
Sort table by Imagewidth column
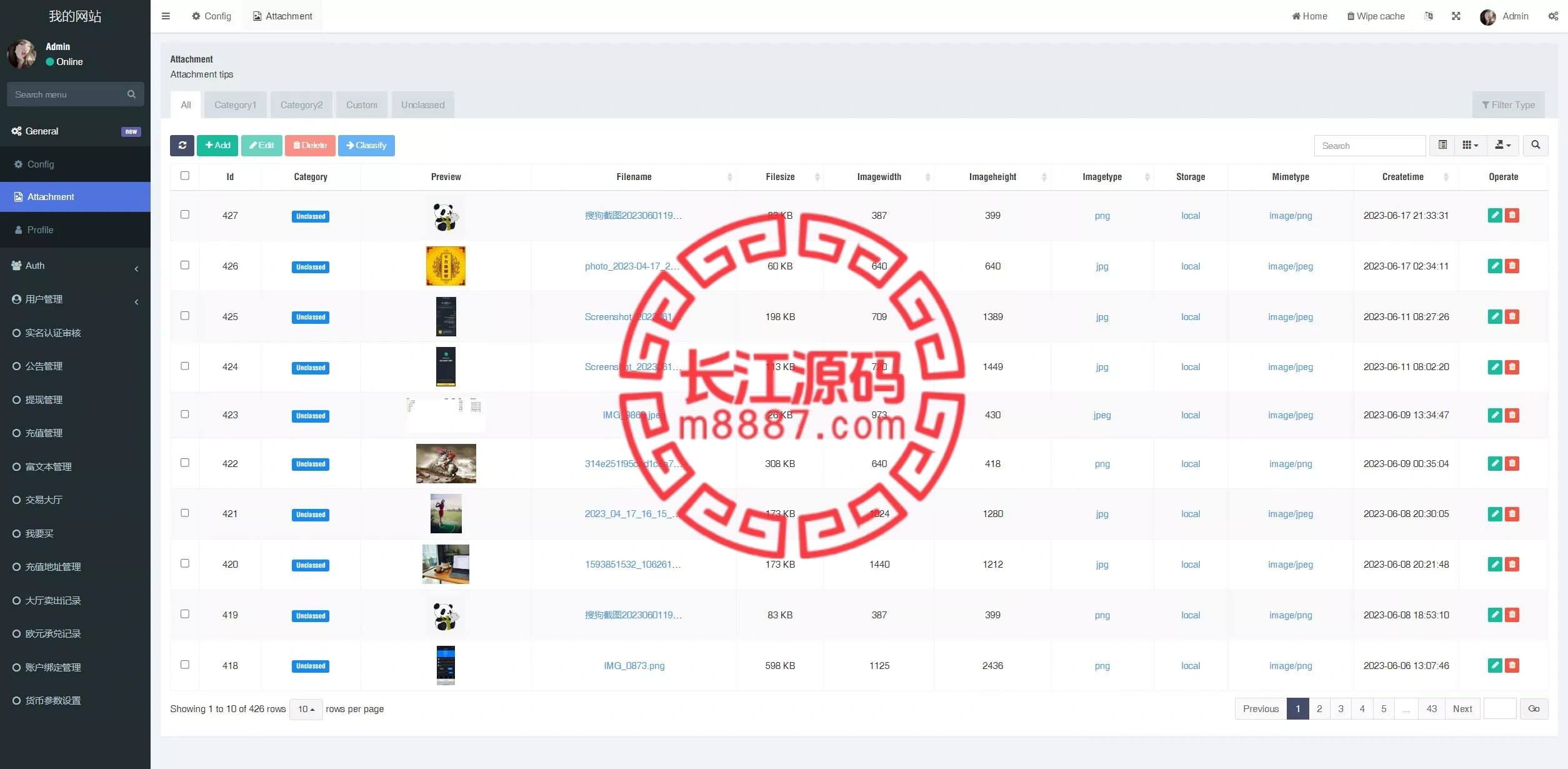tap(879, 177)
